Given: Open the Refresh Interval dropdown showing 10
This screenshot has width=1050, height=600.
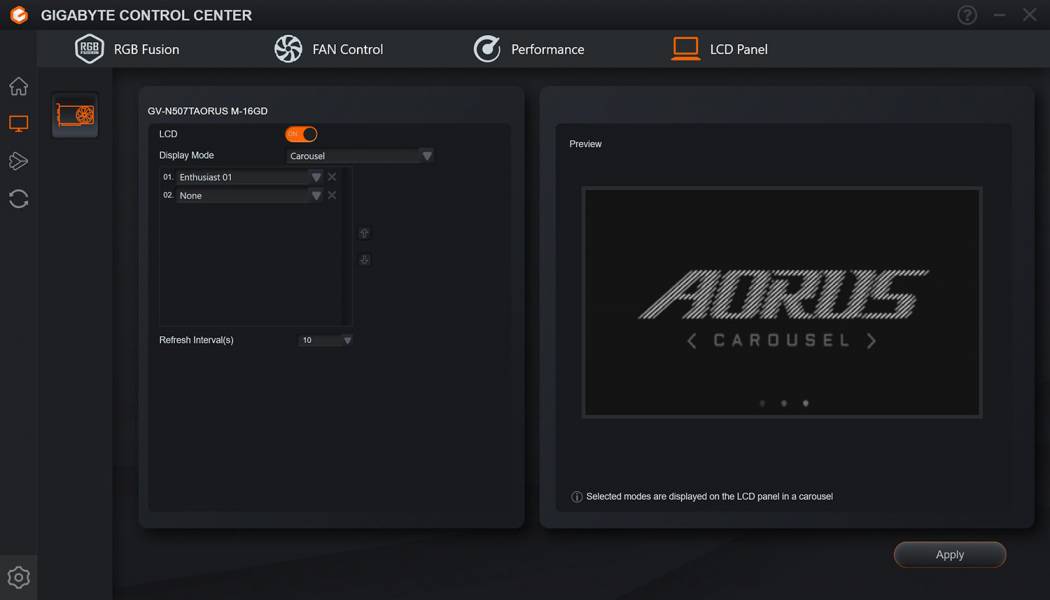Looking at the screenshot, I should [325, 340].
